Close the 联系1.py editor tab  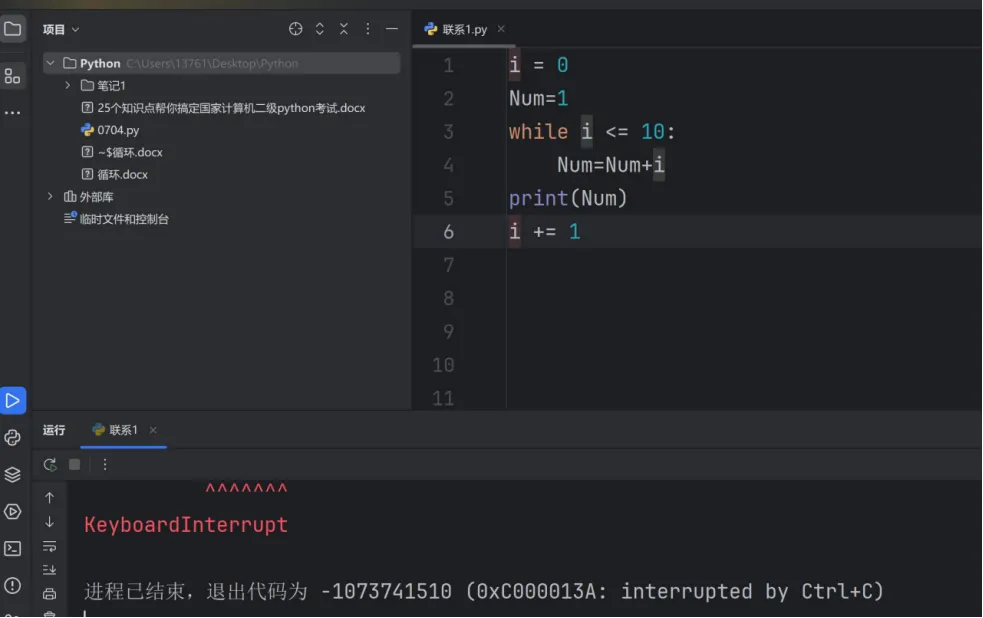(501, 29)
